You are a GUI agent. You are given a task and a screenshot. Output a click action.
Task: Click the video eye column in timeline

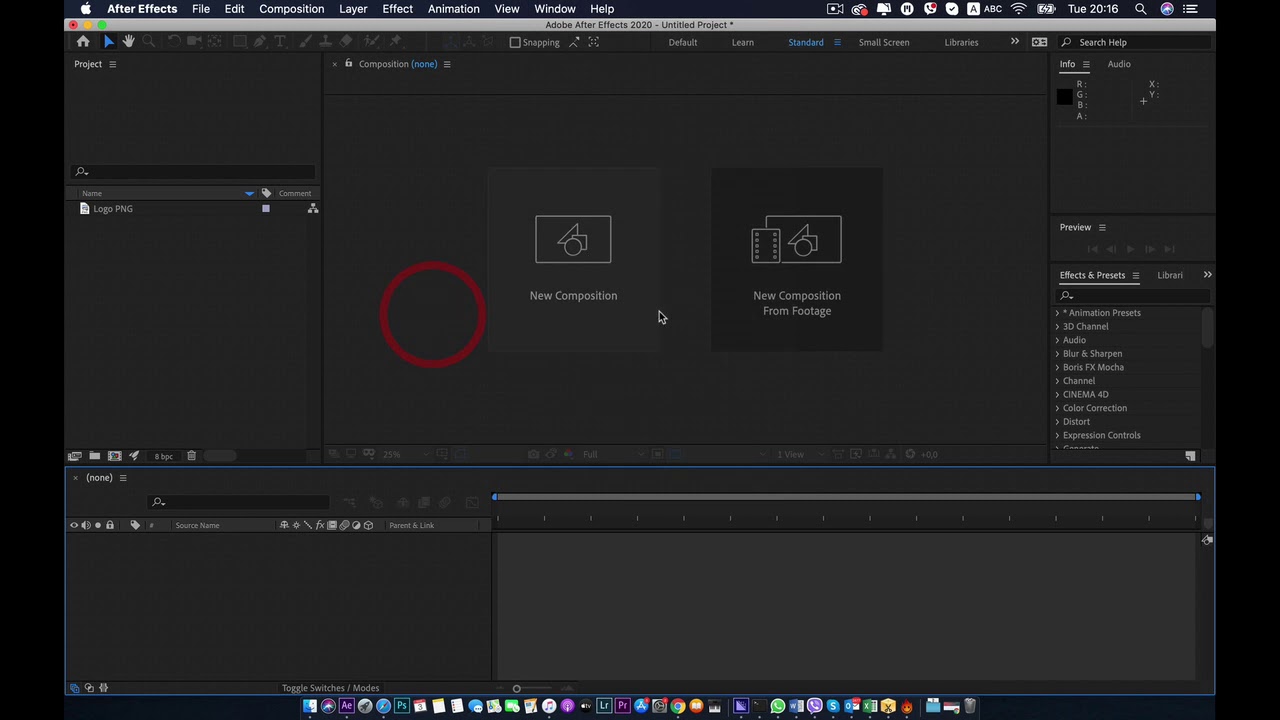pos(73,525)
